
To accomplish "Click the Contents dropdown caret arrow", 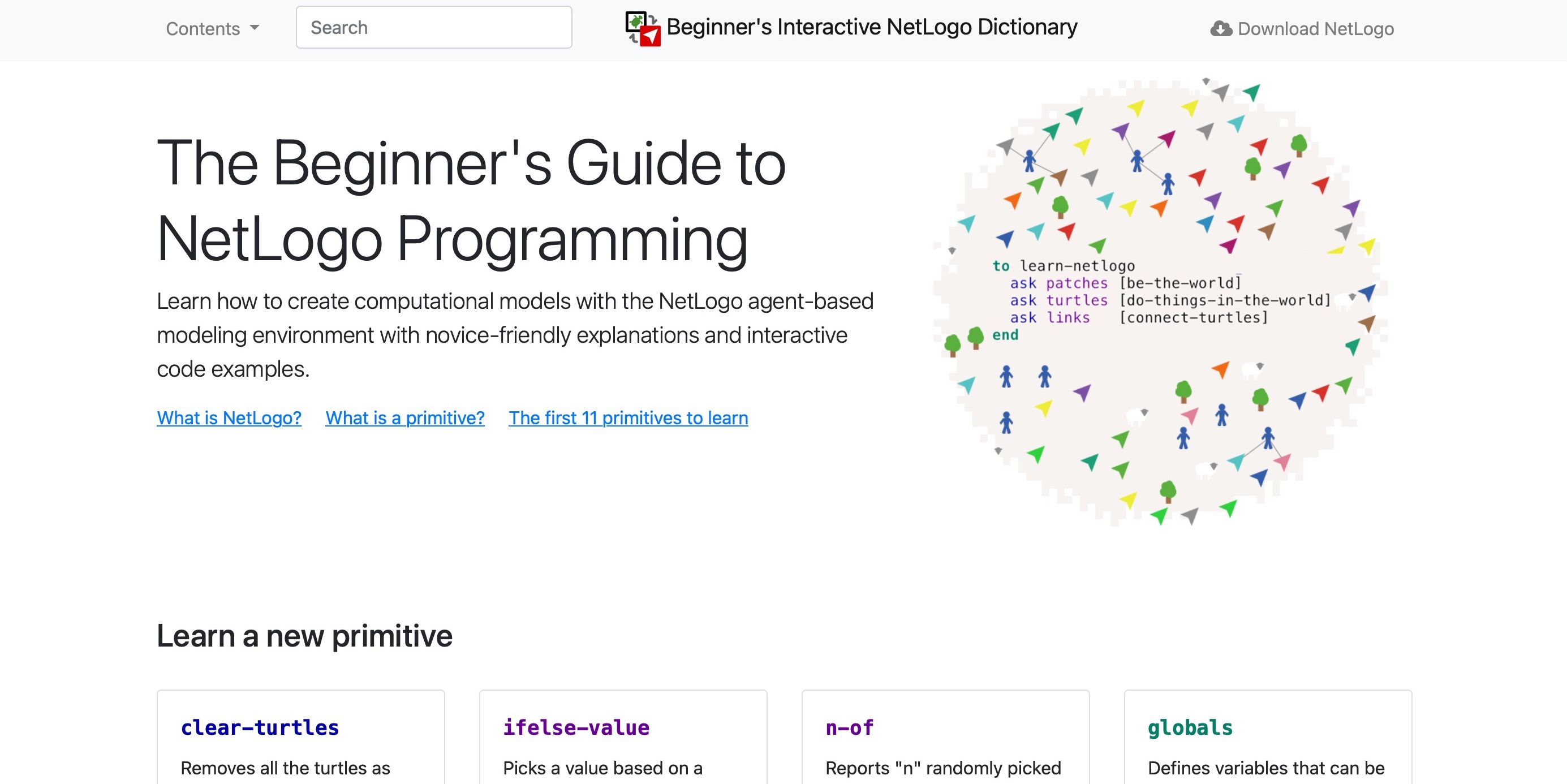I will click(x=255, y=28).
